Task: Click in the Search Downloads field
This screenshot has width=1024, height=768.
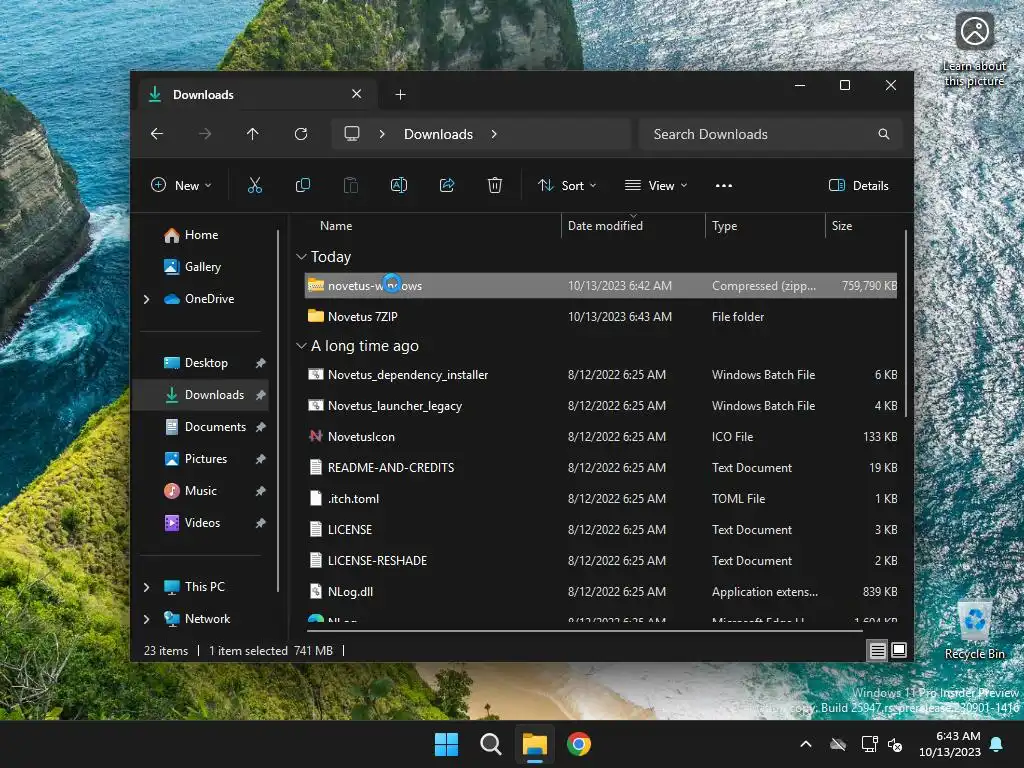Action: click(771, 134)
